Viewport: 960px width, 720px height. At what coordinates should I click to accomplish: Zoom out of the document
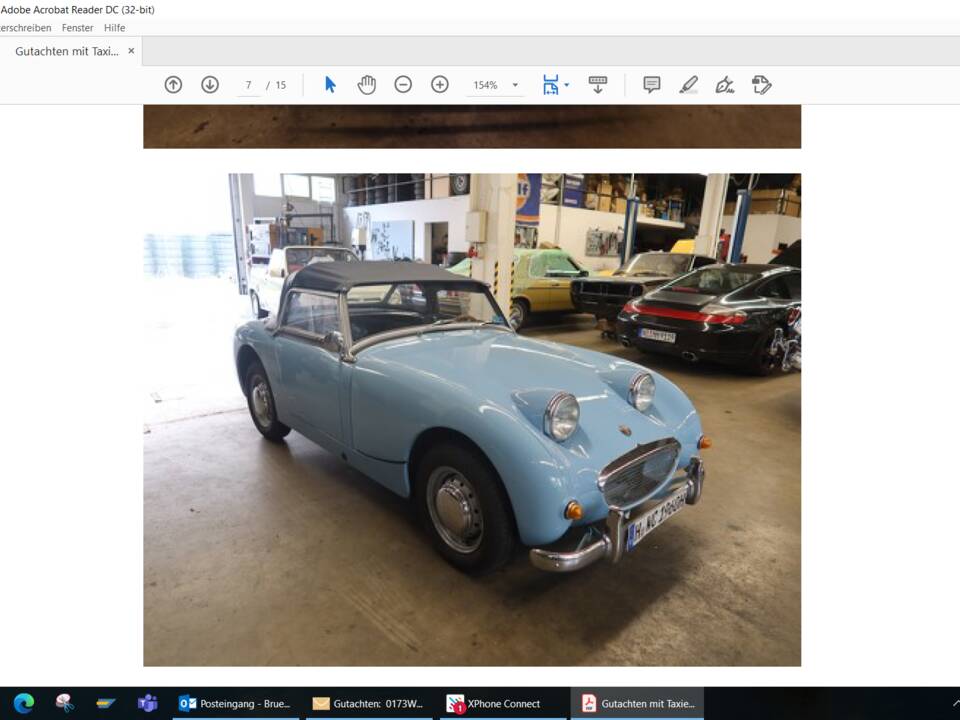pos(403,85)
